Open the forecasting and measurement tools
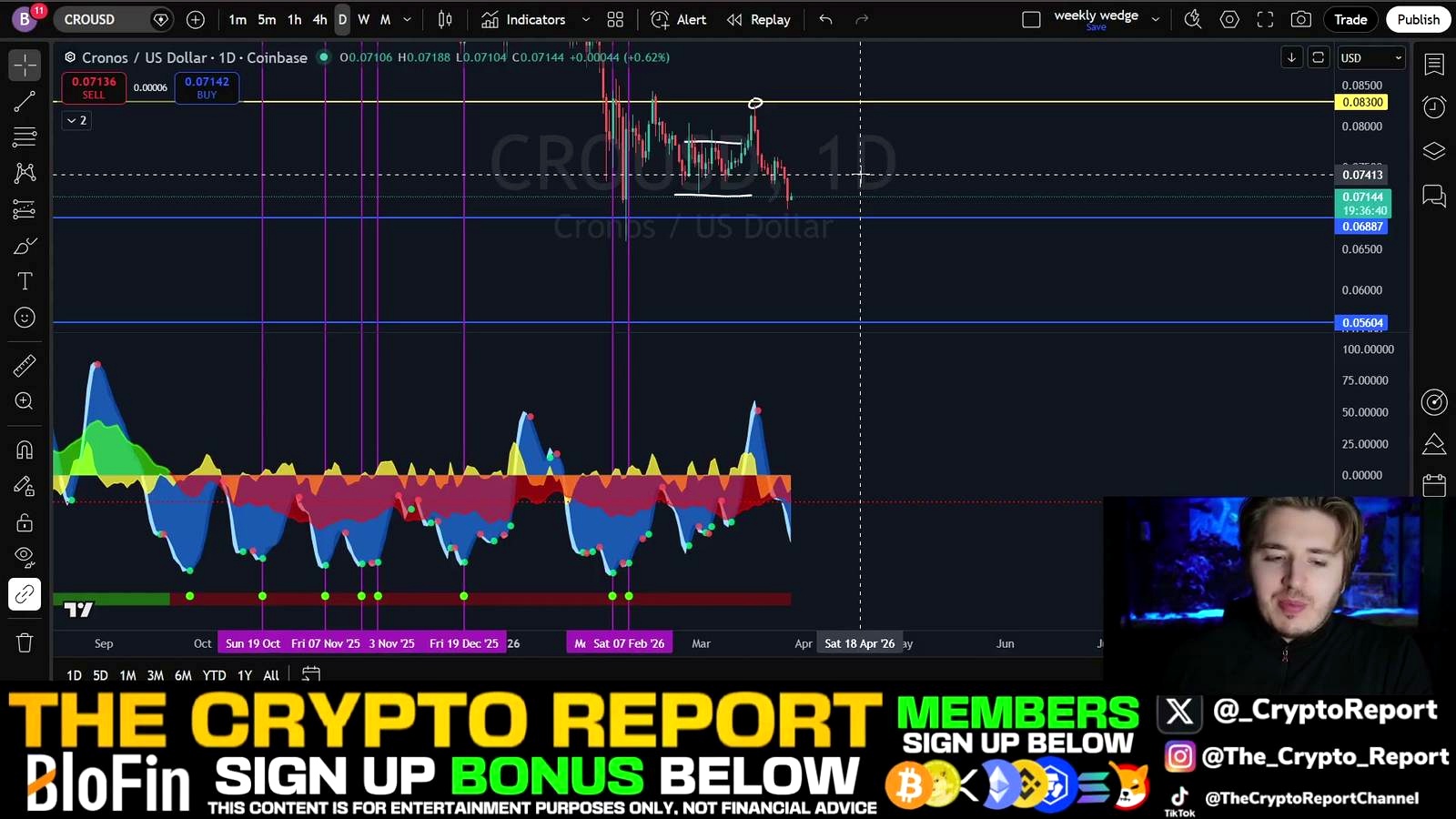The image size is (1456, 819). 25,209
